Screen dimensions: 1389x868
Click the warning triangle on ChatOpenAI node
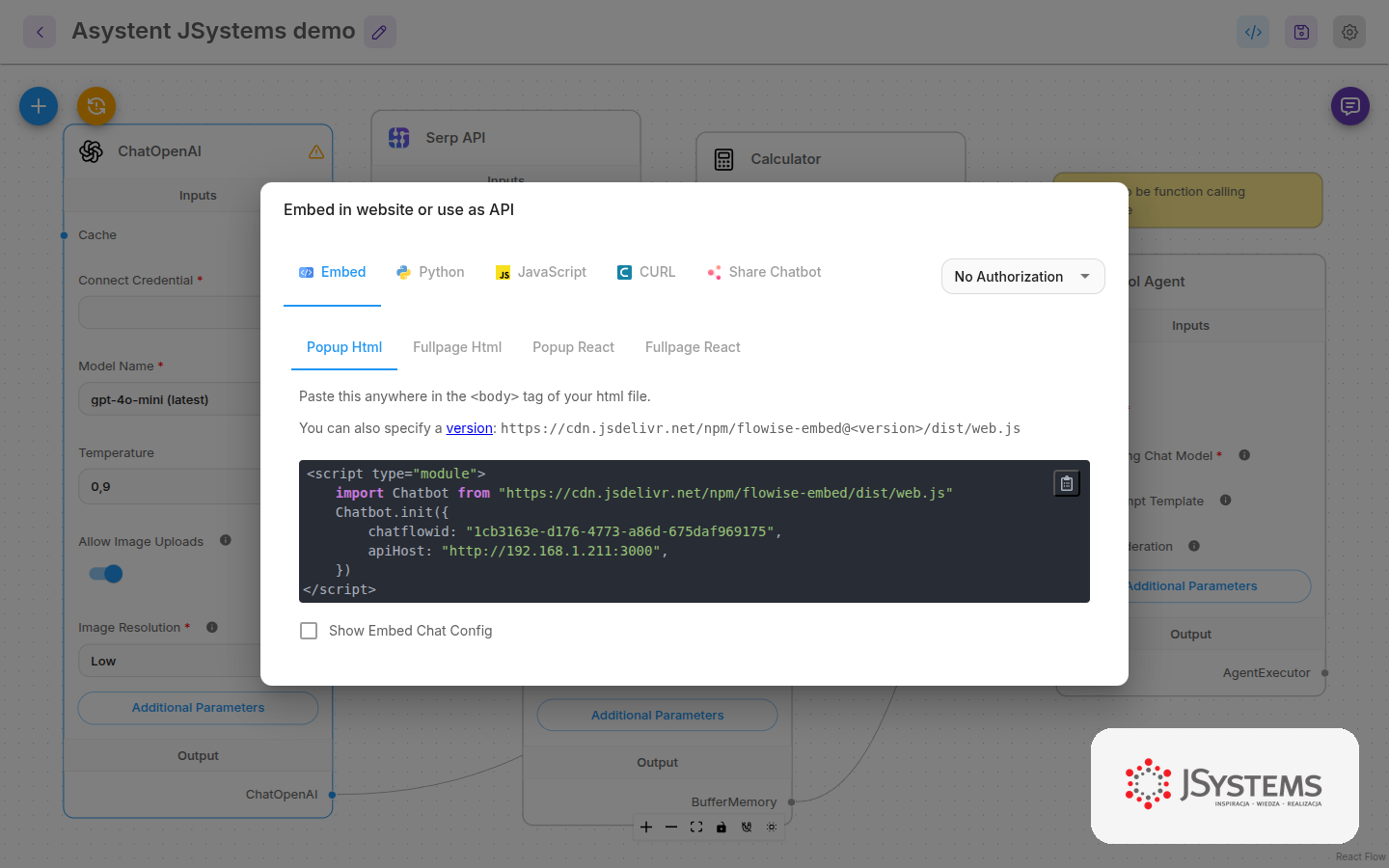tap(316, 151)
